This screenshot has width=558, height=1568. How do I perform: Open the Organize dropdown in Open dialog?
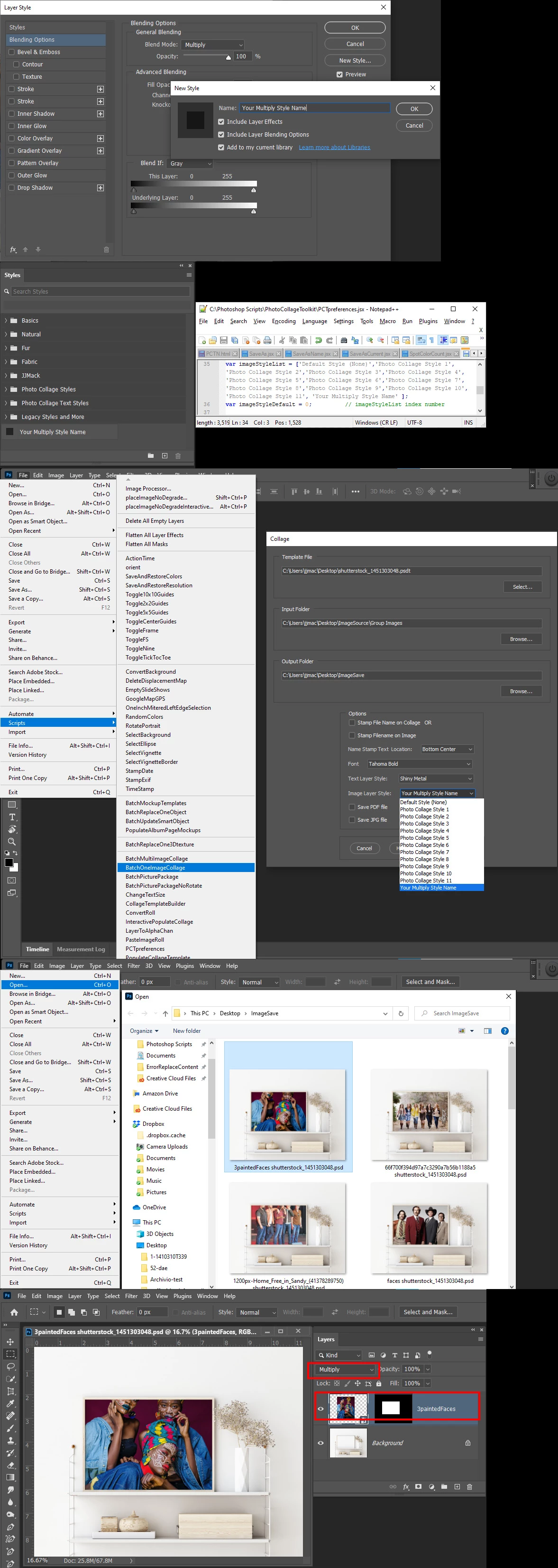[144, 1030]
